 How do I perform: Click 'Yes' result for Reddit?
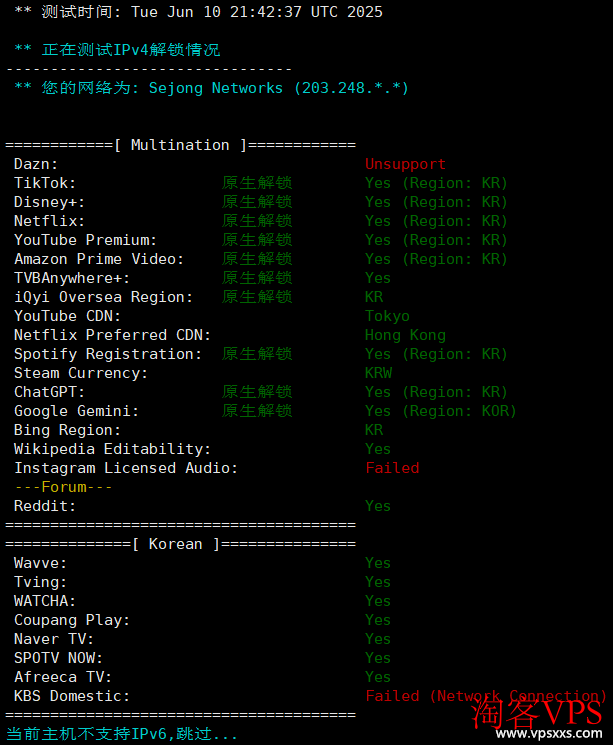pyautogui.click(x=378, y=506)
